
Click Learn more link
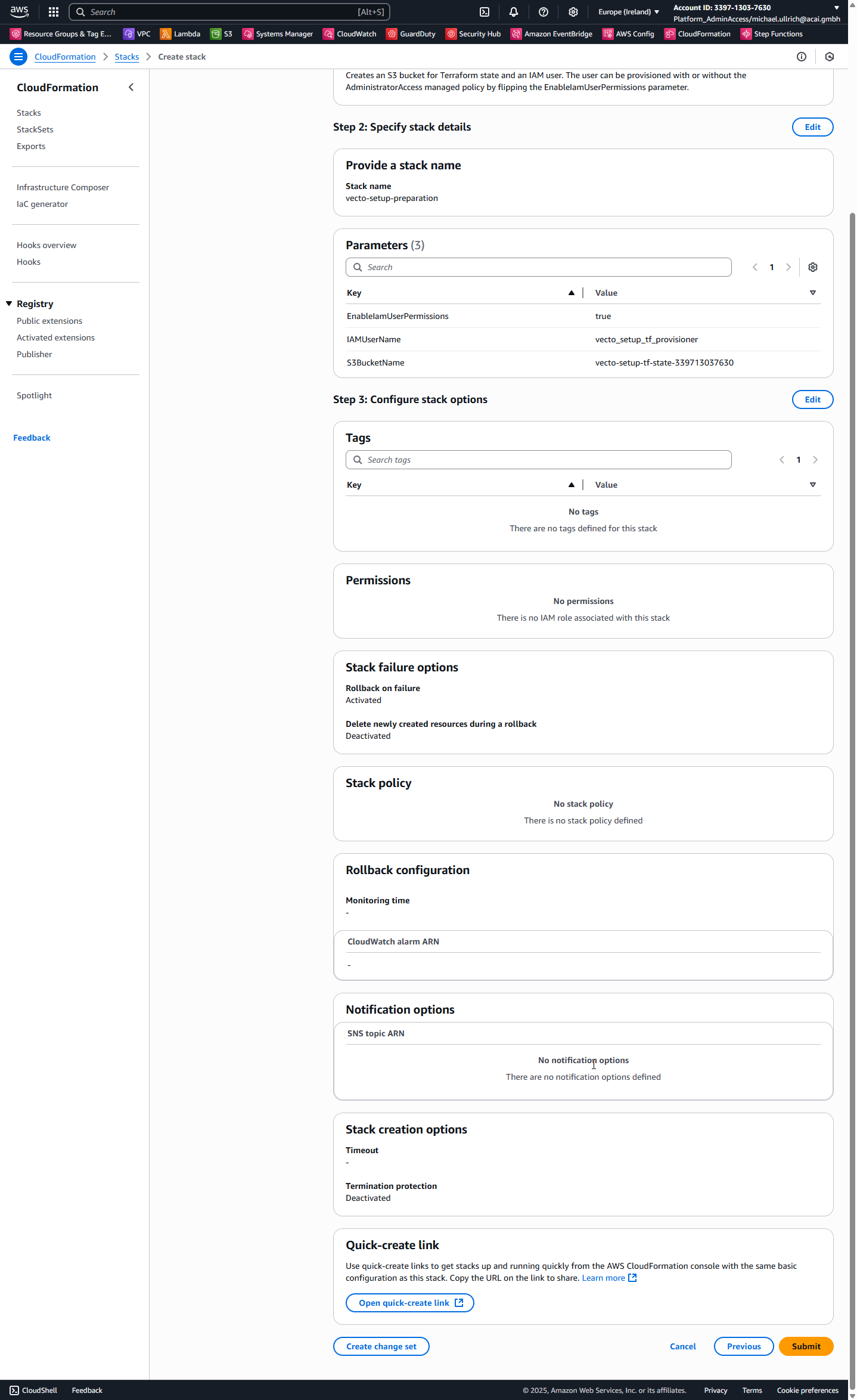[x=609, y=1278]
